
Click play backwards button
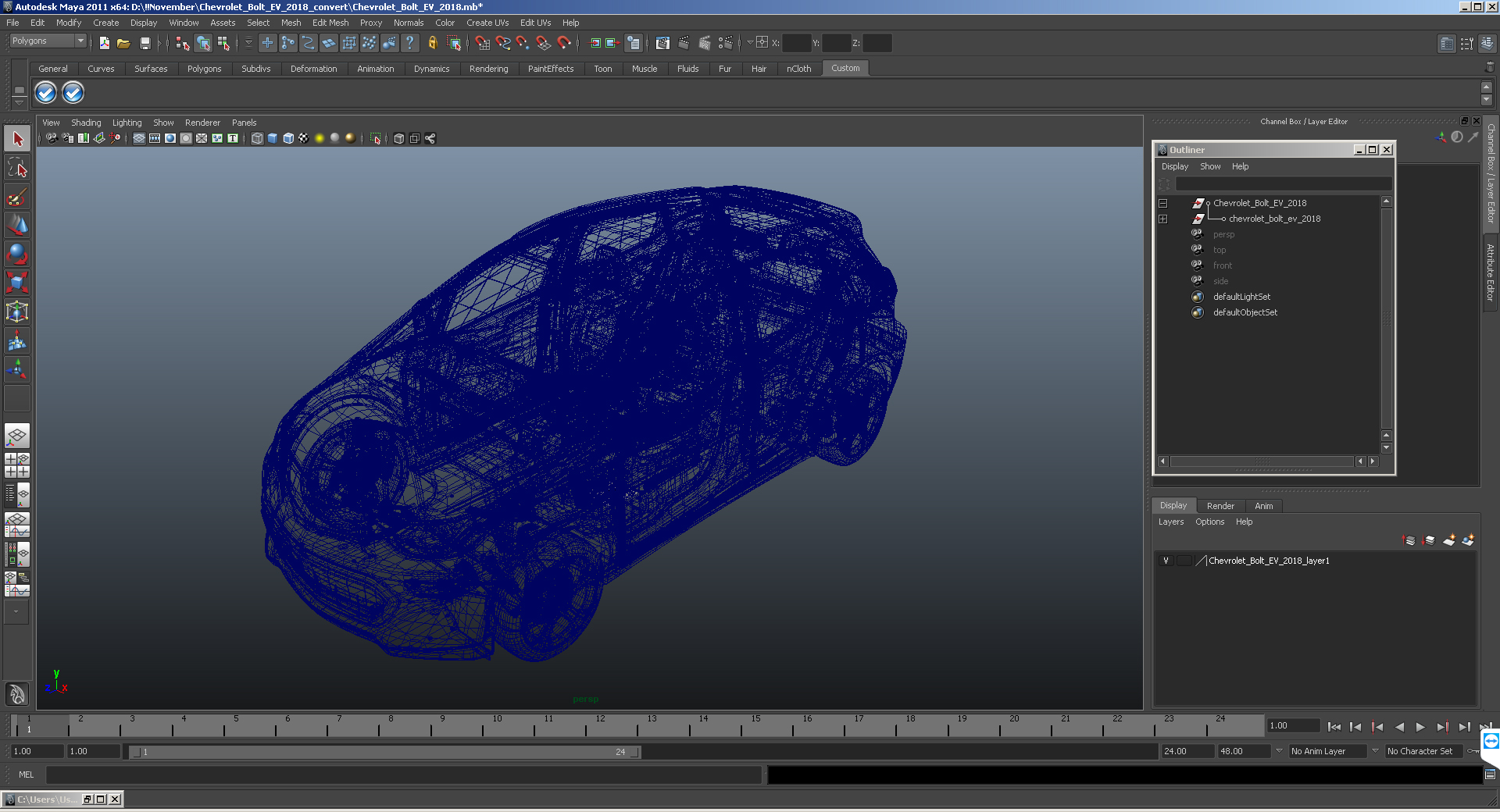click(x=1399, y=727)
